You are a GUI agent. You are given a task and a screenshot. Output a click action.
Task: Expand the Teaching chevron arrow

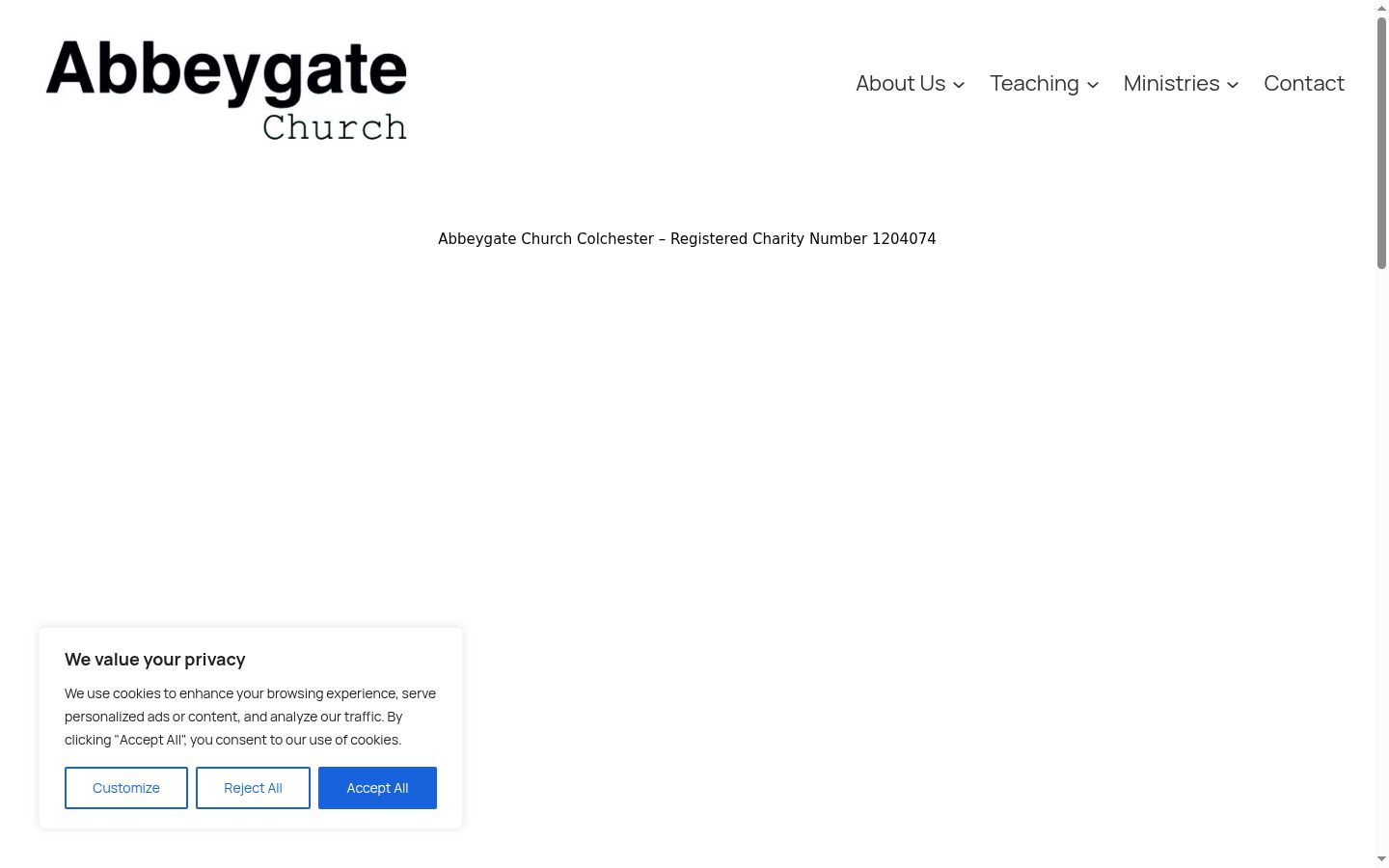(x=1093, y=85)
